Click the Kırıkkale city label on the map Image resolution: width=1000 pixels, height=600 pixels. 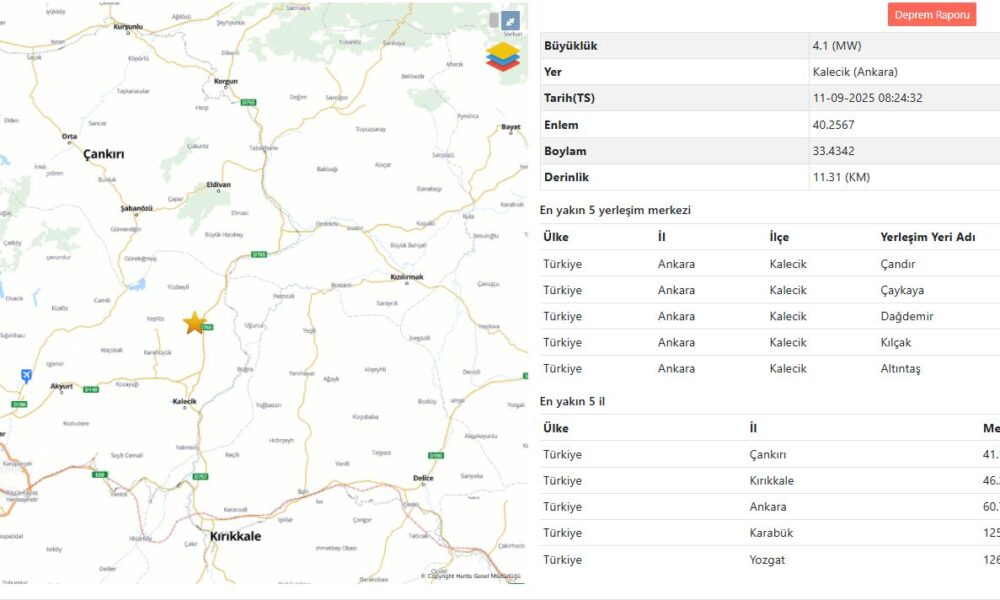click(x=235, y=536)
